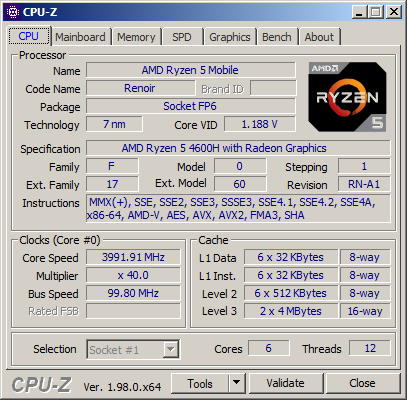Click the Stepping value 1
407x400 pixels.
click(364, 166)
